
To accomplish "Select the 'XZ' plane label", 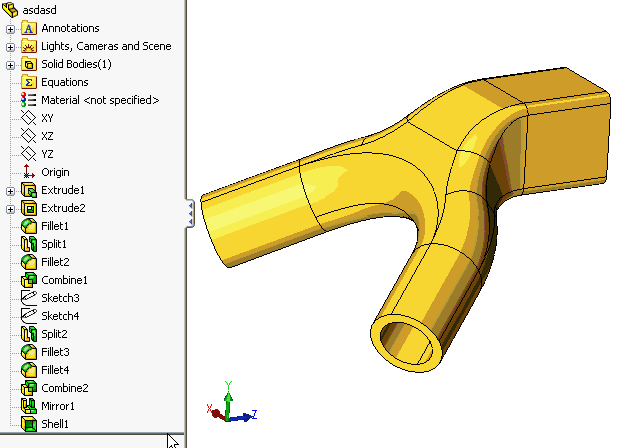I will (47, 136).
